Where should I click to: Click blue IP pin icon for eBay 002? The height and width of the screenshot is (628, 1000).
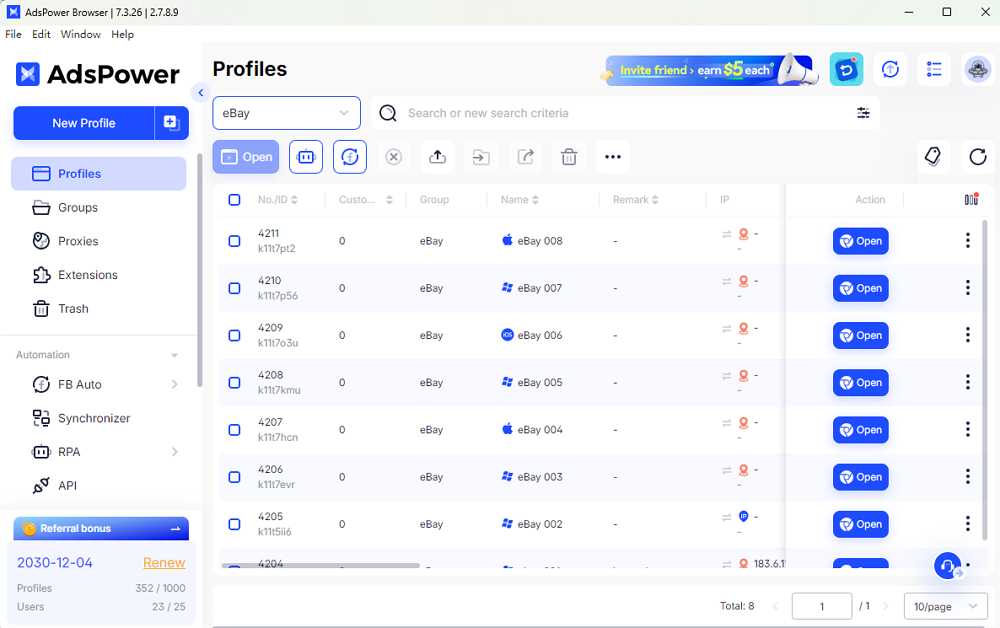click(743, 516)
